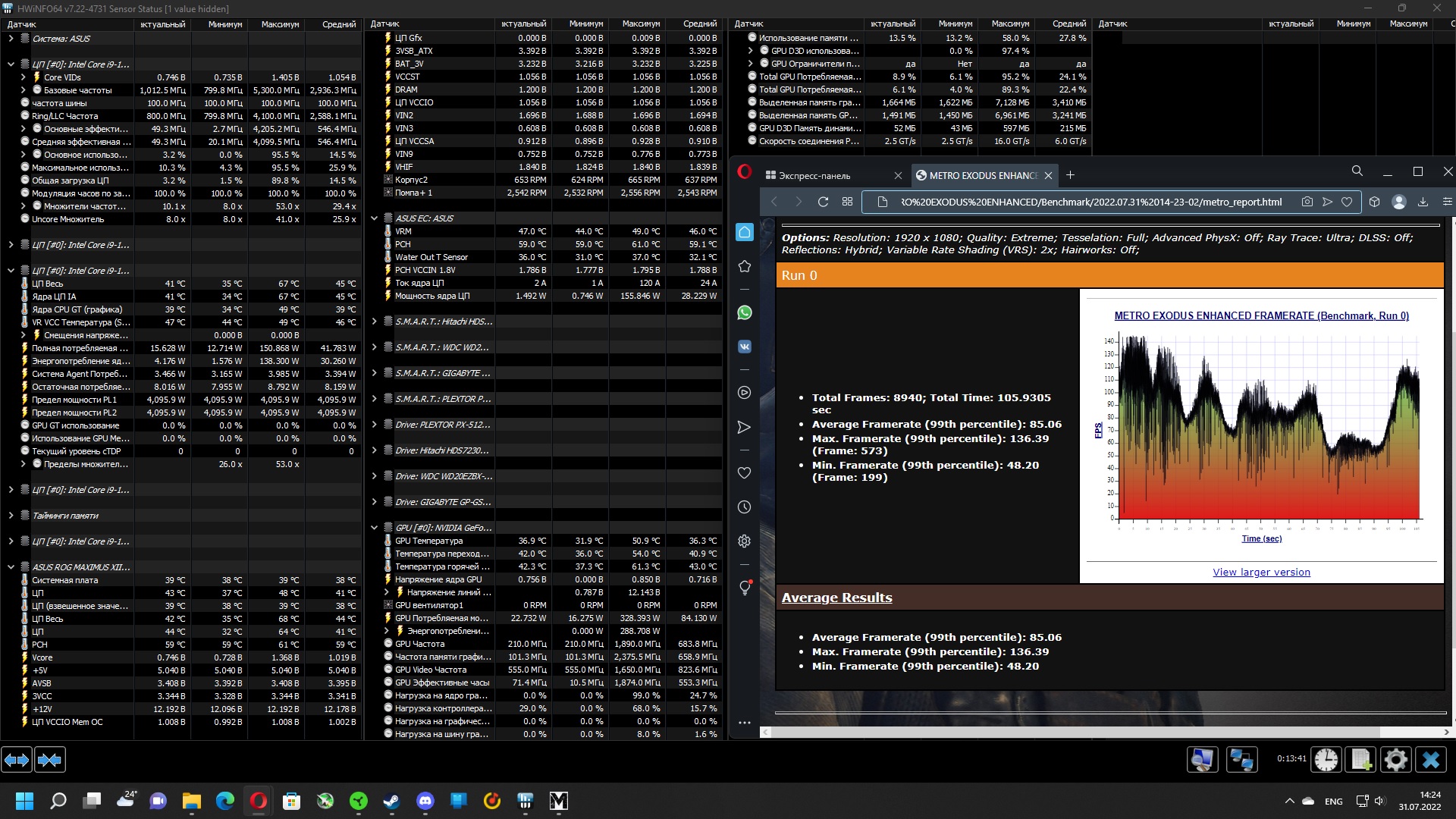Click expand columns left-right arrows button

pyautogui.click(x=17, y=759)
